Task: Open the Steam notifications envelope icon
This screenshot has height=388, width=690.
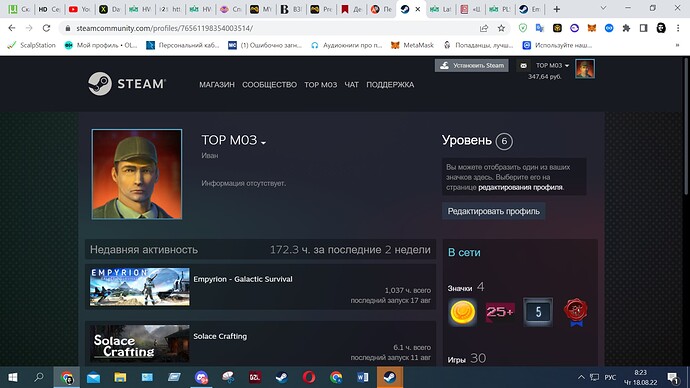Action: (523, 66)
